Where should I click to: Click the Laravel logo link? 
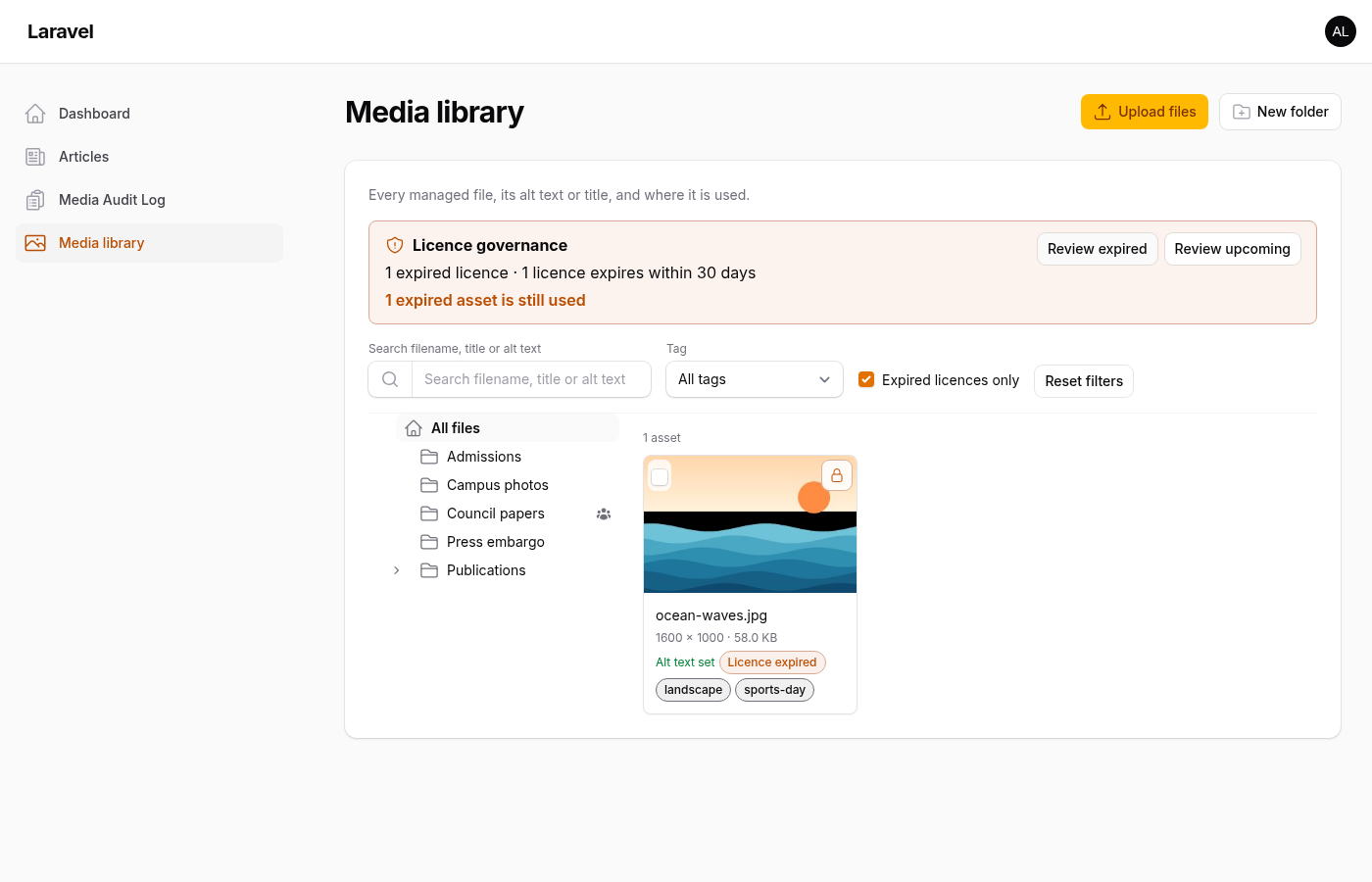[x=61, y=31]
